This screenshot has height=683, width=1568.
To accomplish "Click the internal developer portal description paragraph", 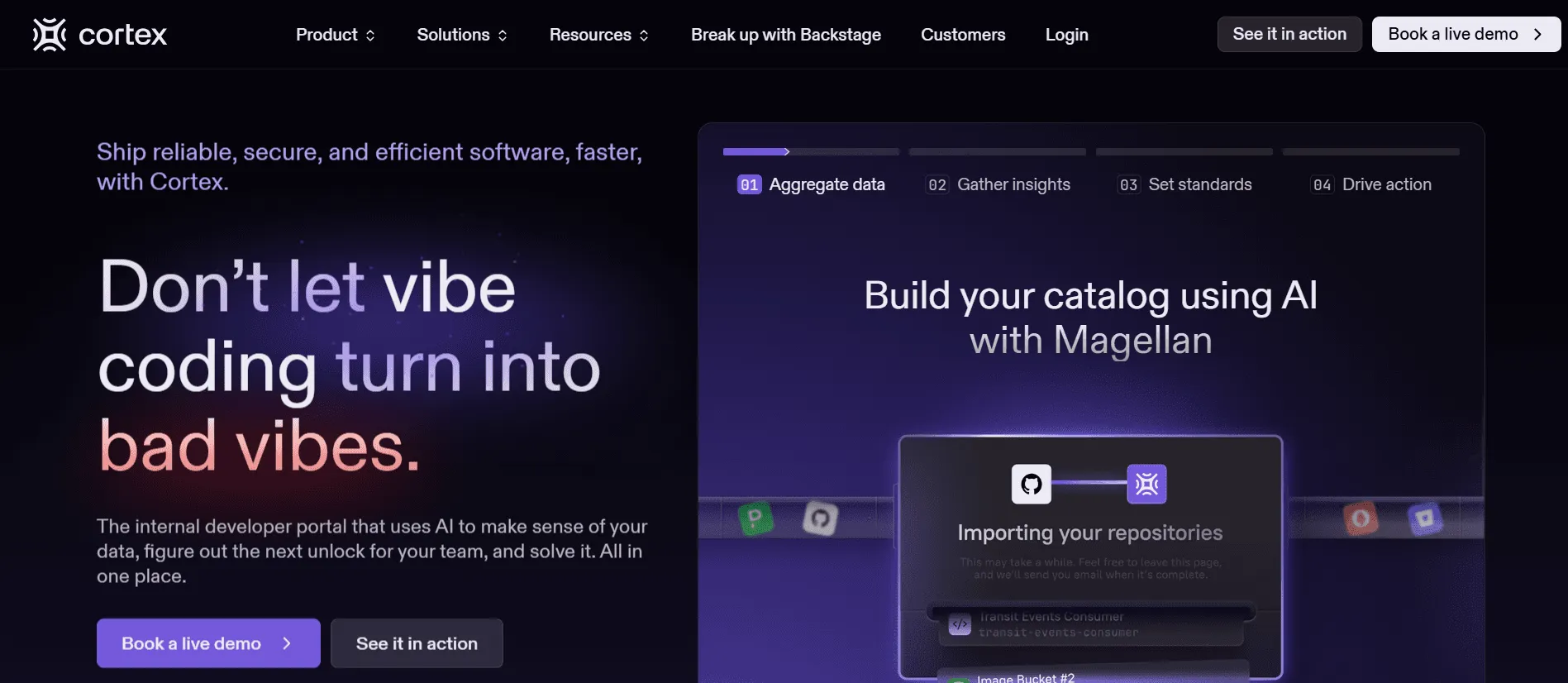I will (372, 551).
